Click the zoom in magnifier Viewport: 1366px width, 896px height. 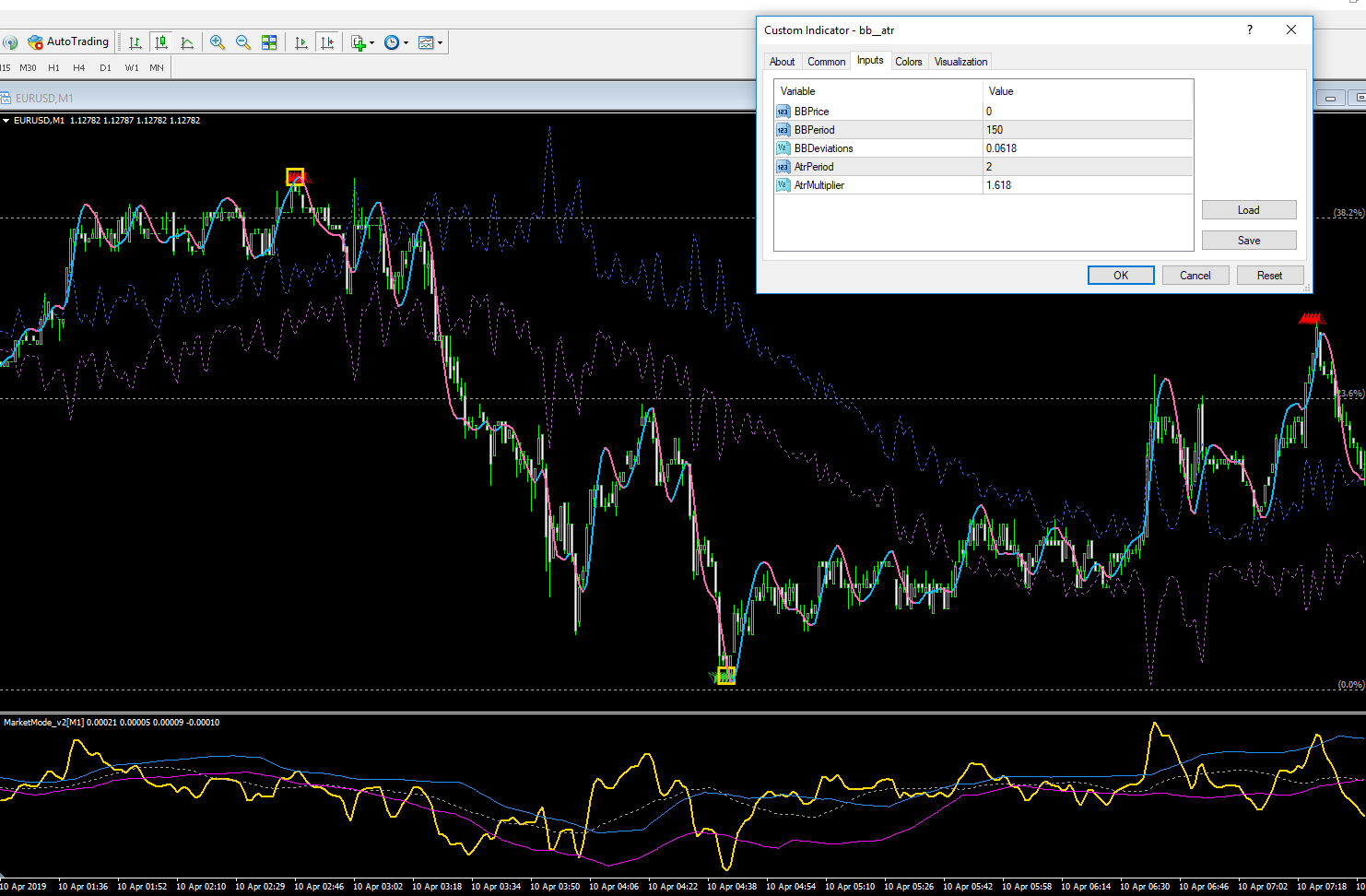218,42
